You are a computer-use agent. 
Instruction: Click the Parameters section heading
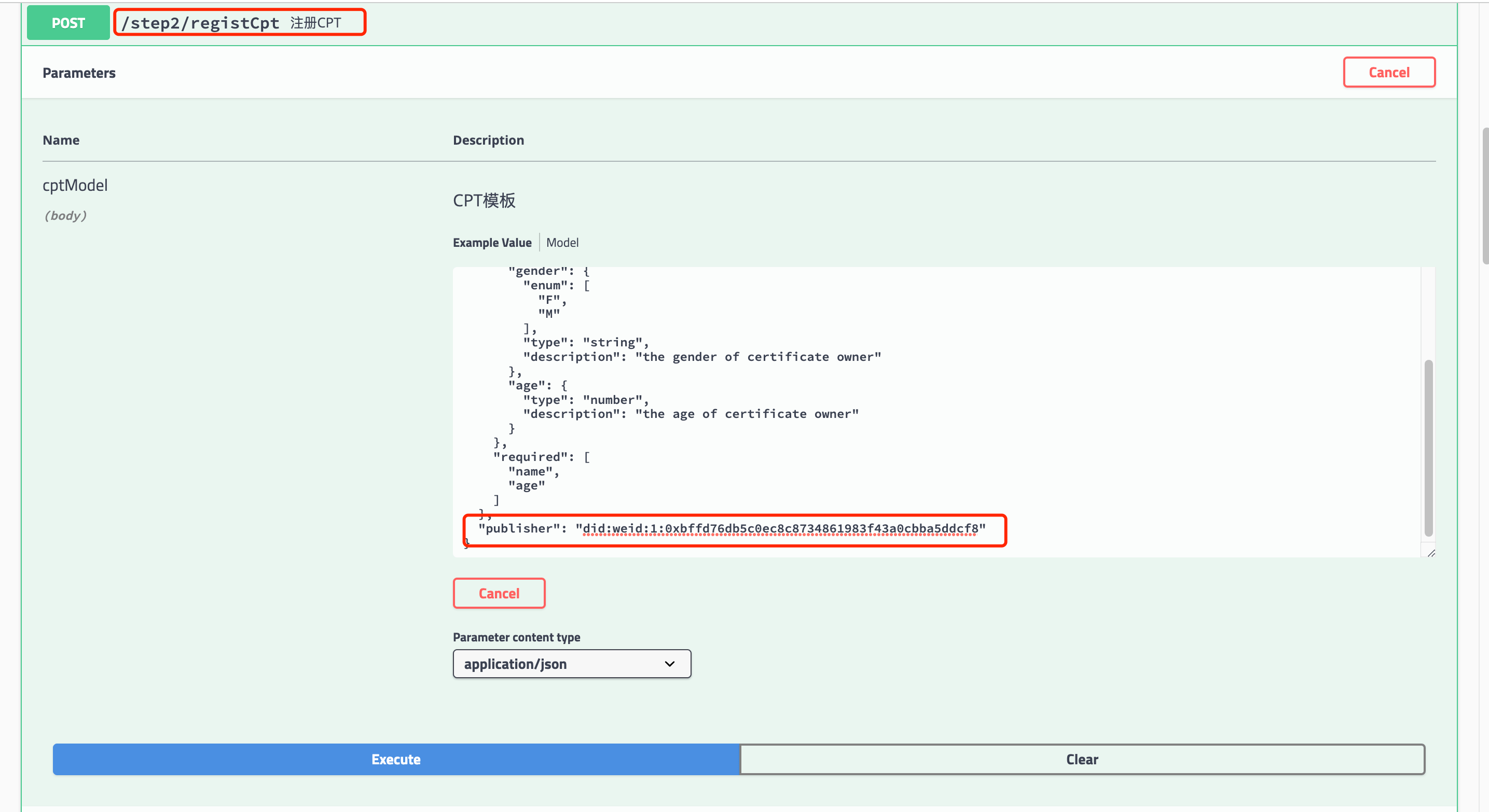pos(79,73)
